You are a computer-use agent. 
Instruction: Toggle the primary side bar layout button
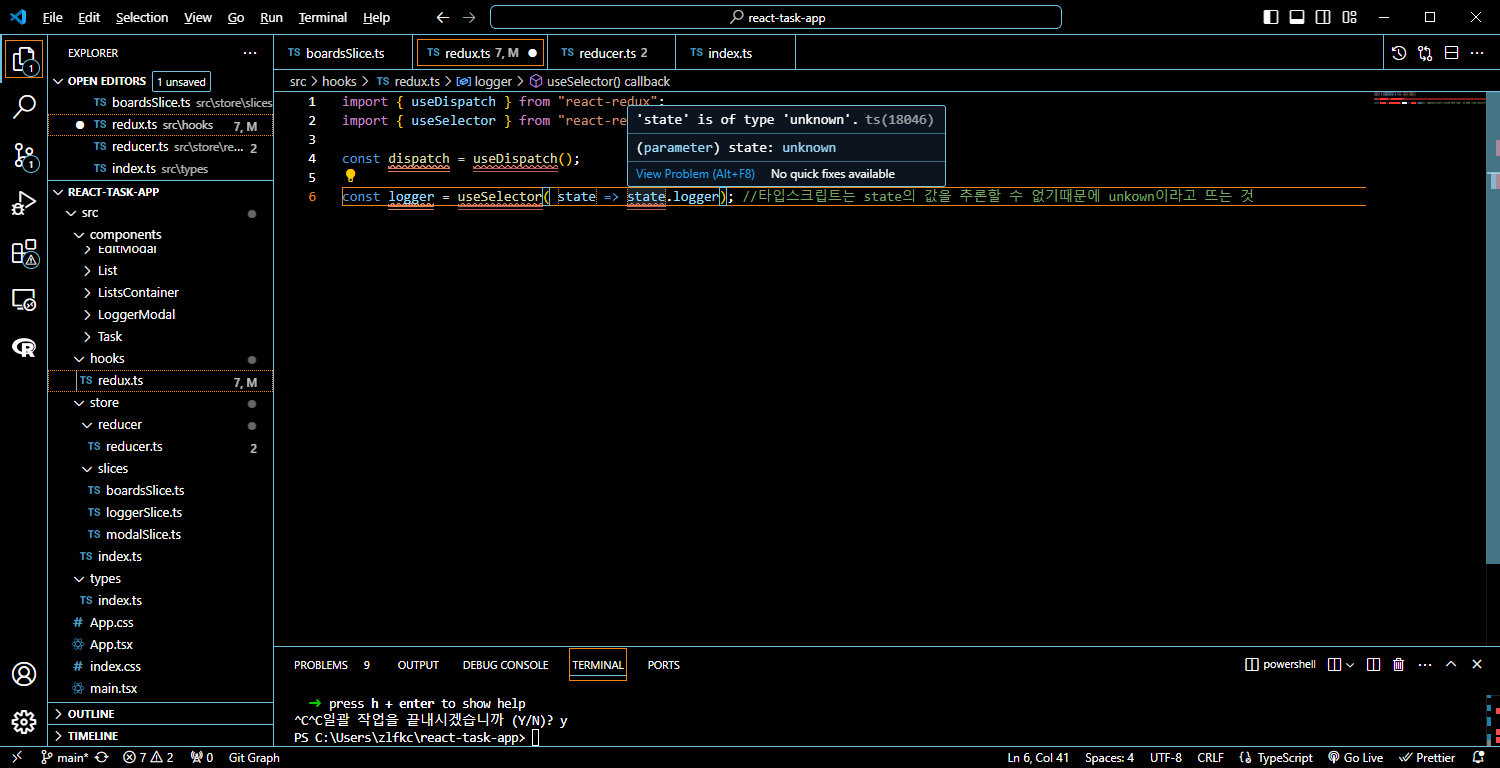tap(1271, 17)
